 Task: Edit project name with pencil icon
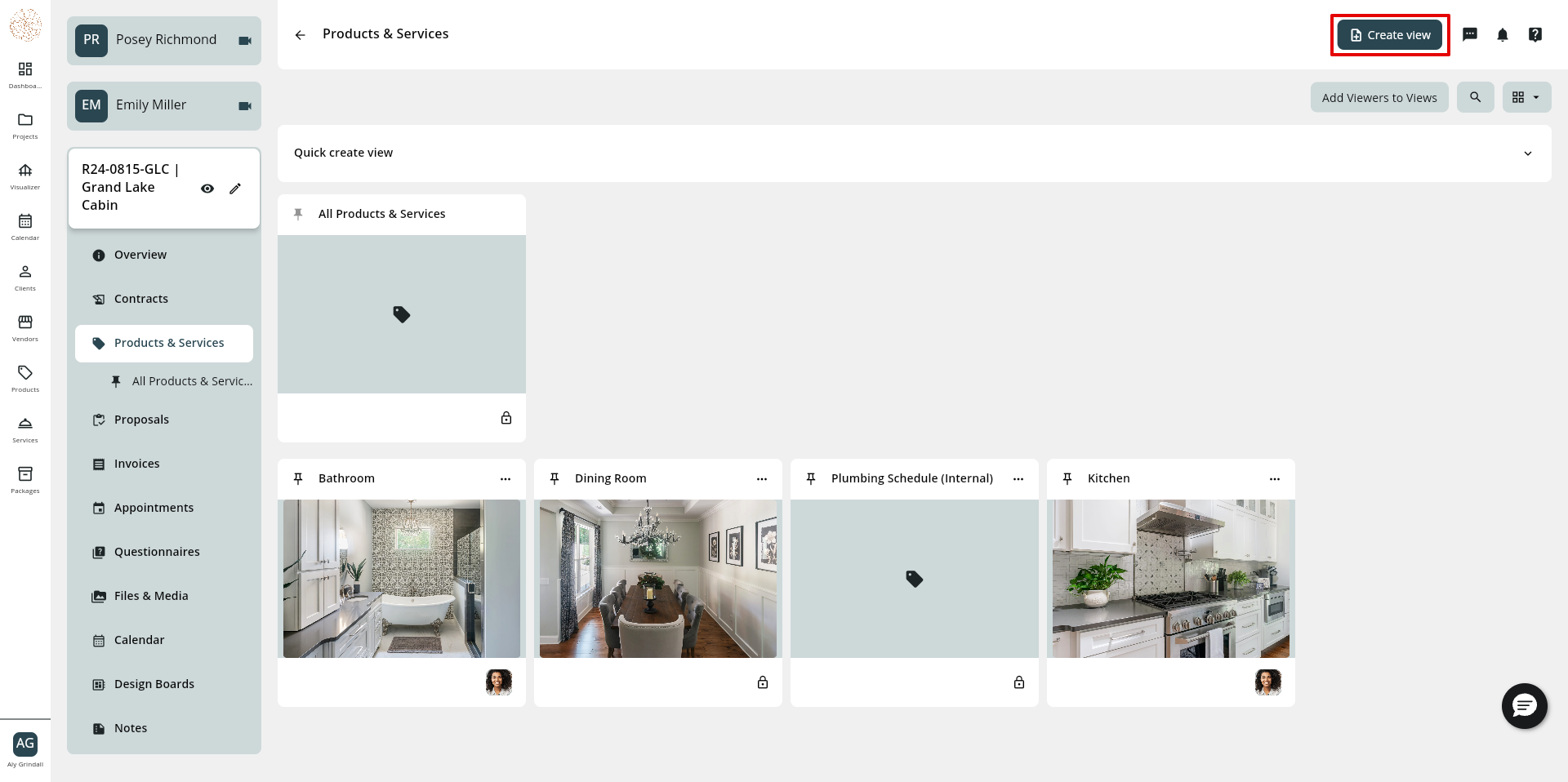[x=235, y=189]
